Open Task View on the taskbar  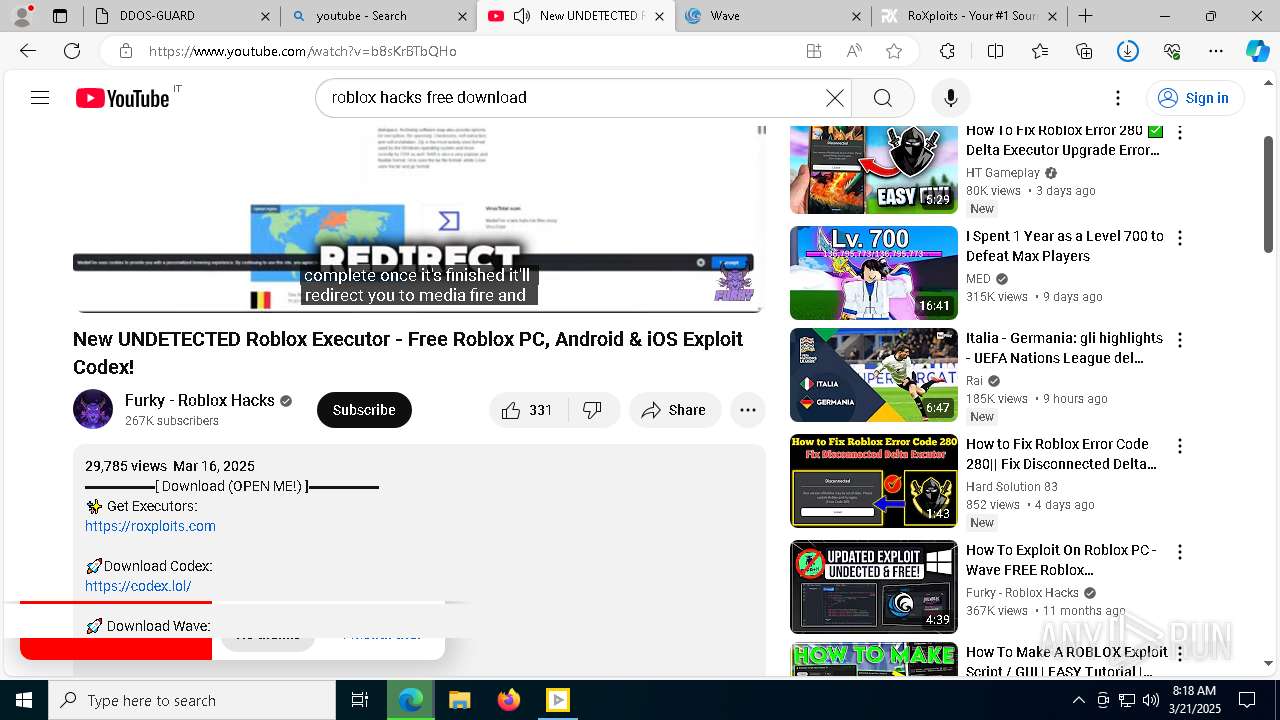pyautogui.click(x=360, y=700)
